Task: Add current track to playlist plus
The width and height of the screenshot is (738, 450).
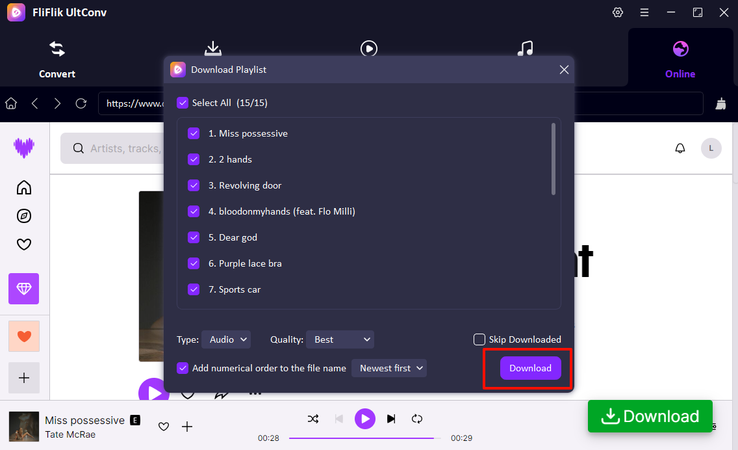Action: [187, 426]
